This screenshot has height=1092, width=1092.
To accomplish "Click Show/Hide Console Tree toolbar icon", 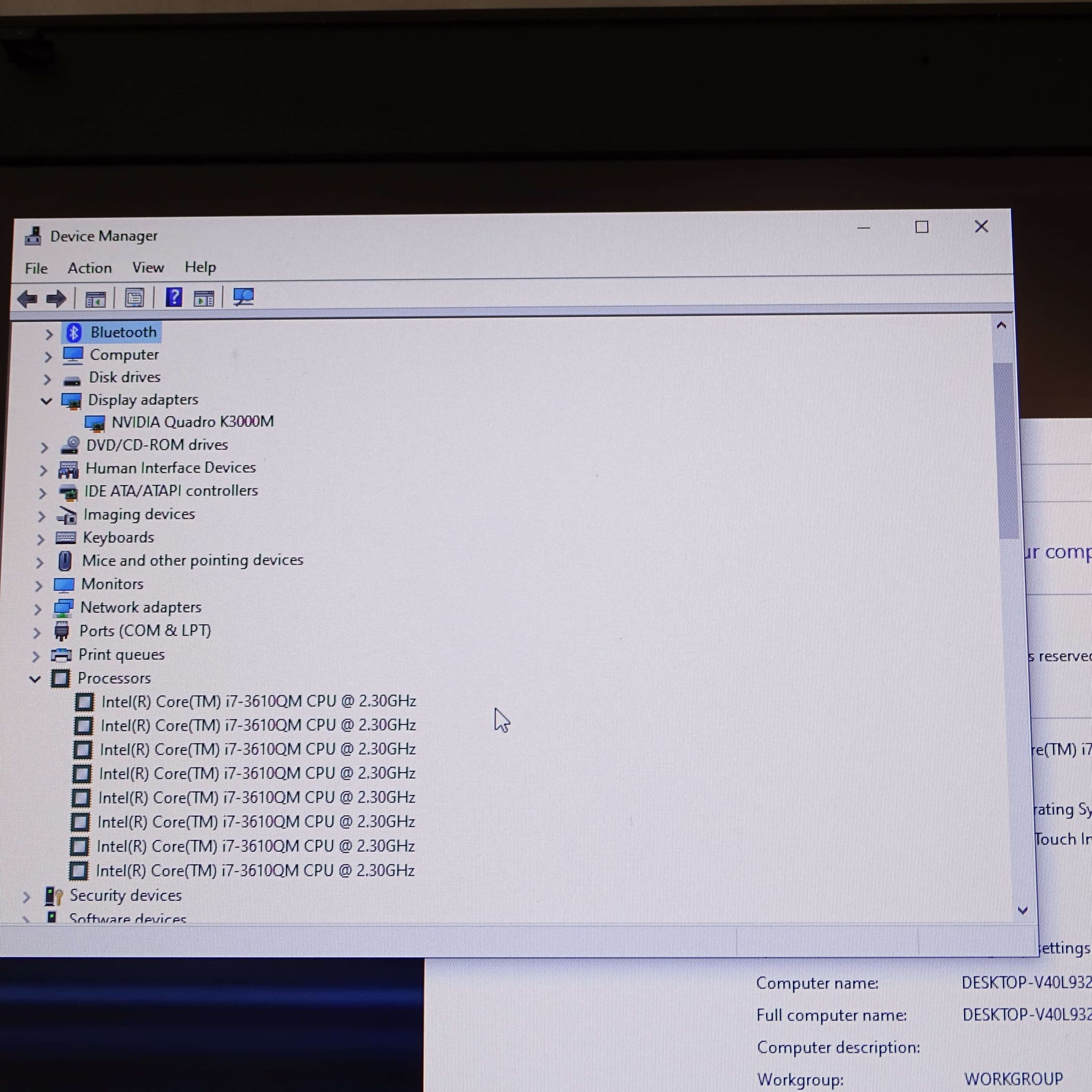I will [x=95, y=299].
